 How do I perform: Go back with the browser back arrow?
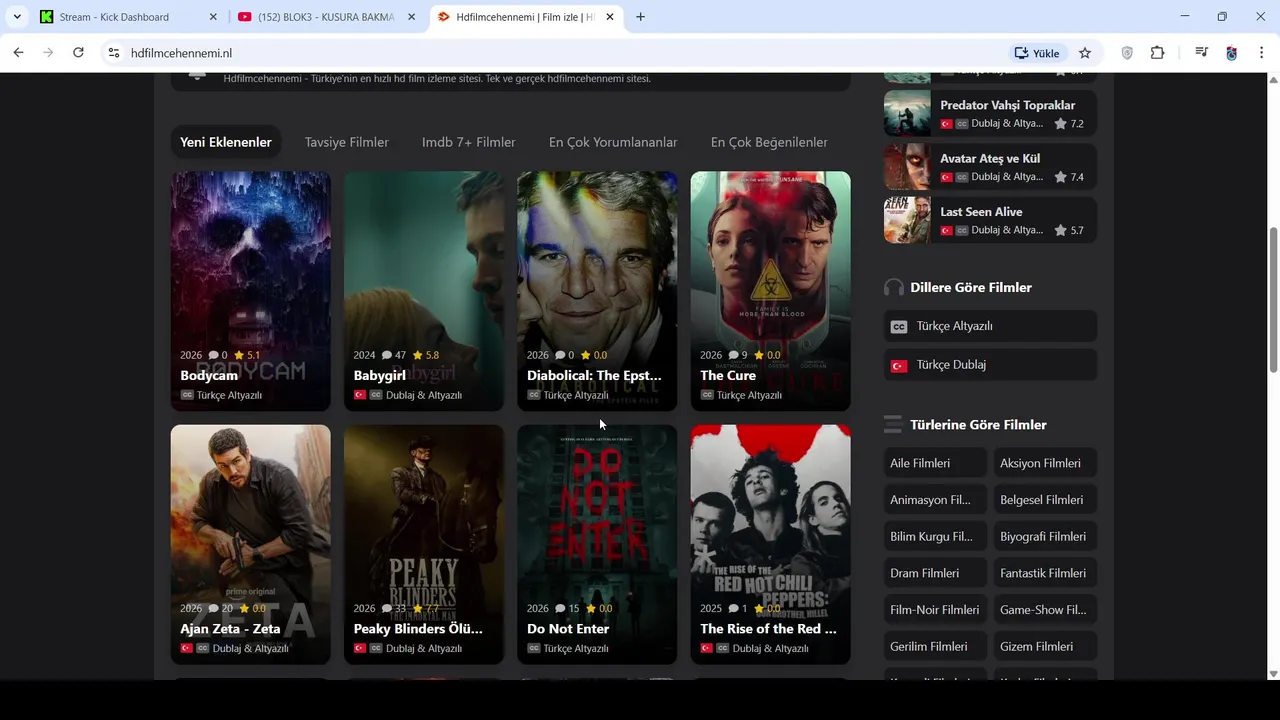click(18, 53)
